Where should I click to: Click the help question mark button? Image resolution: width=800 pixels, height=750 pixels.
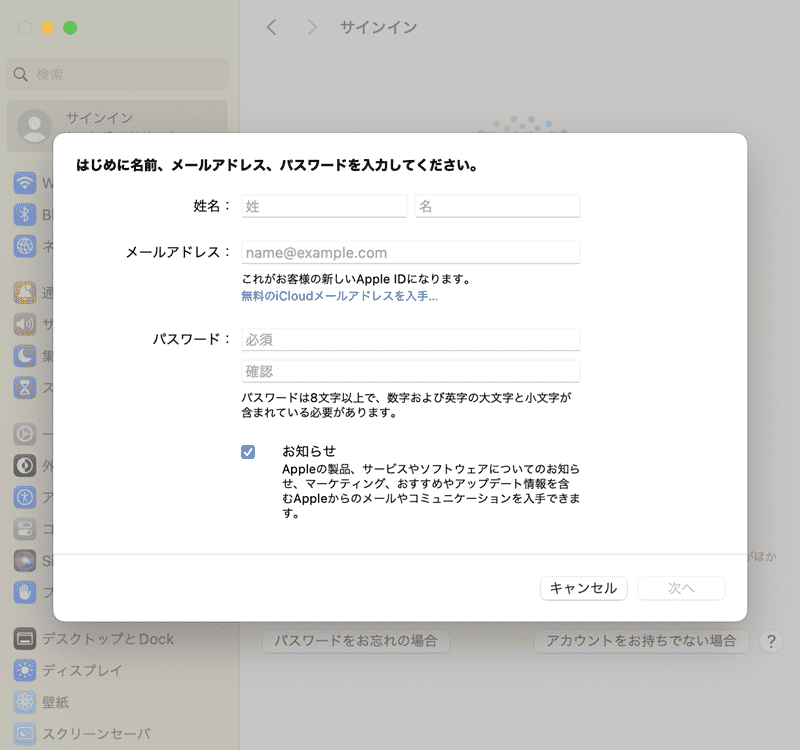coord(771,641)
